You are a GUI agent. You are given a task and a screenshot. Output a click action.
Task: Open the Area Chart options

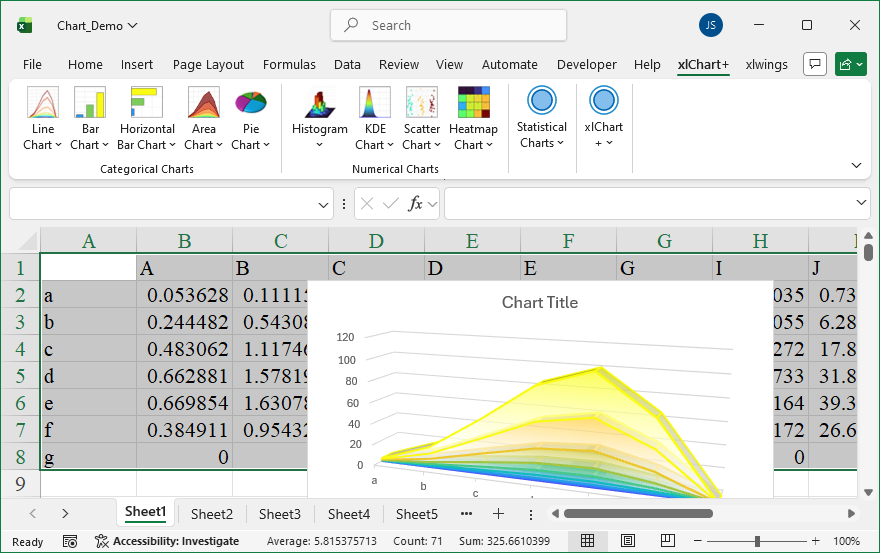tap(203, 119)
